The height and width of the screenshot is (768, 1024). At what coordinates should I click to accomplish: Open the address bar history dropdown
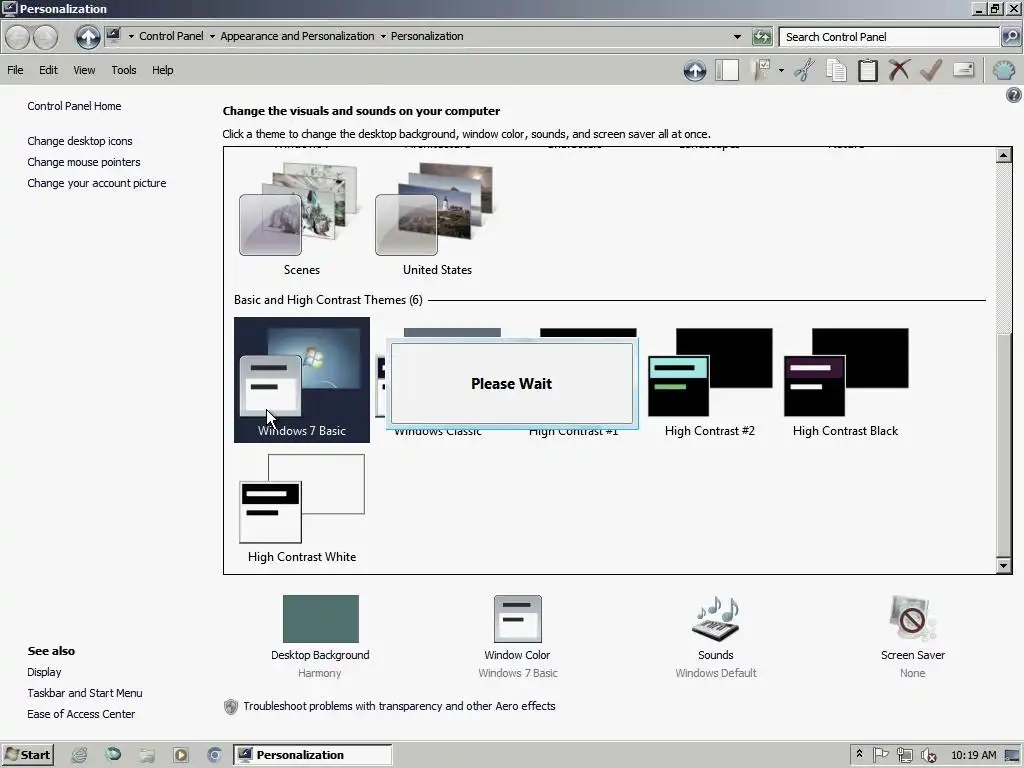pyautogui.click(x=737, y=37)
